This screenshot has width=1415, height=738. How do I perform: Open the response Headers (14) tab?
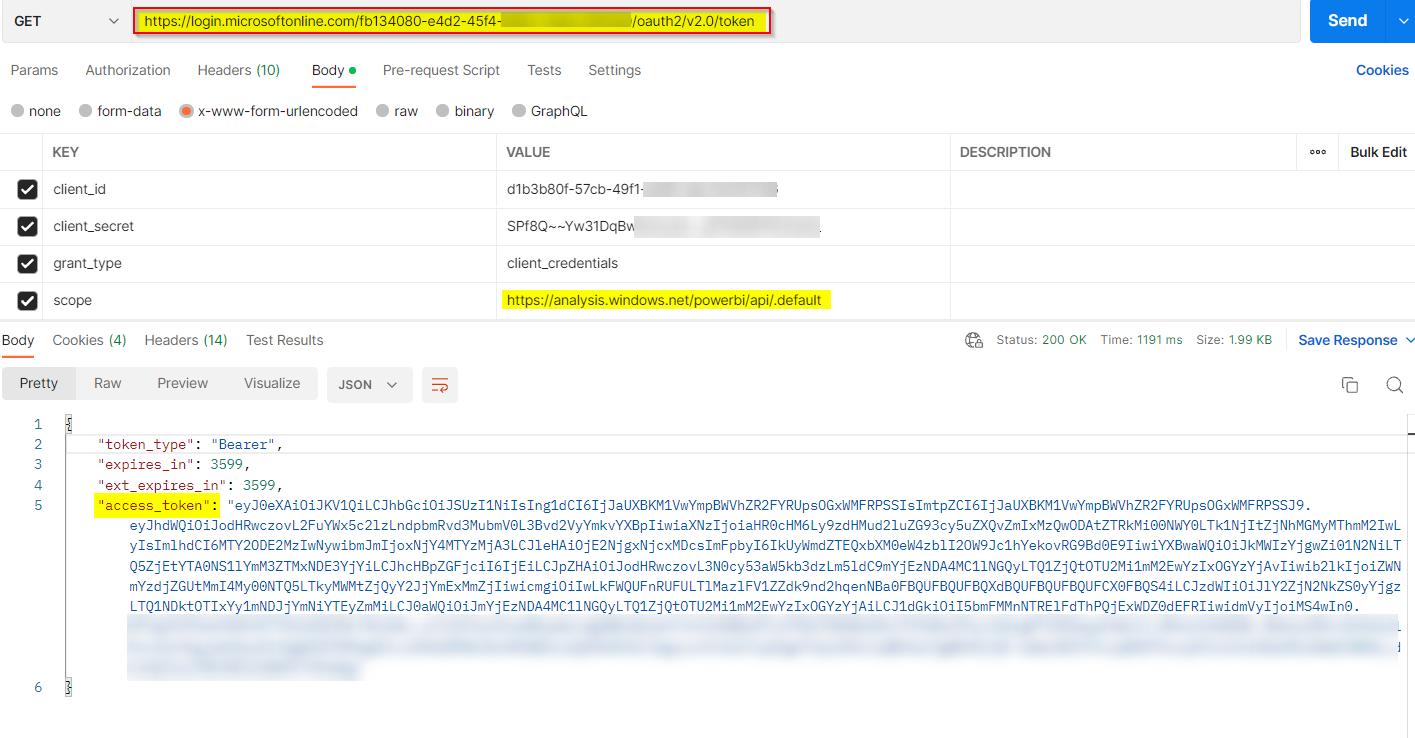(x=186, y=340)
